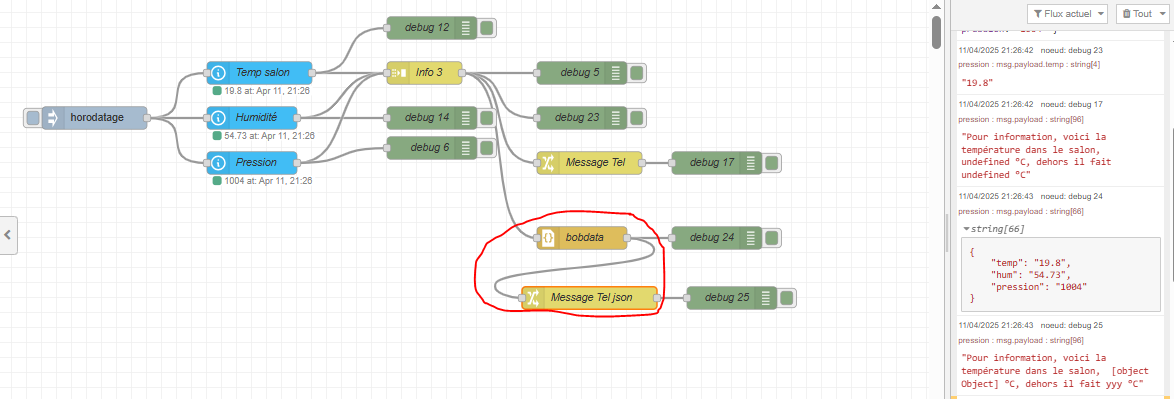Click the Humidité node info icon

pos(219,118)
